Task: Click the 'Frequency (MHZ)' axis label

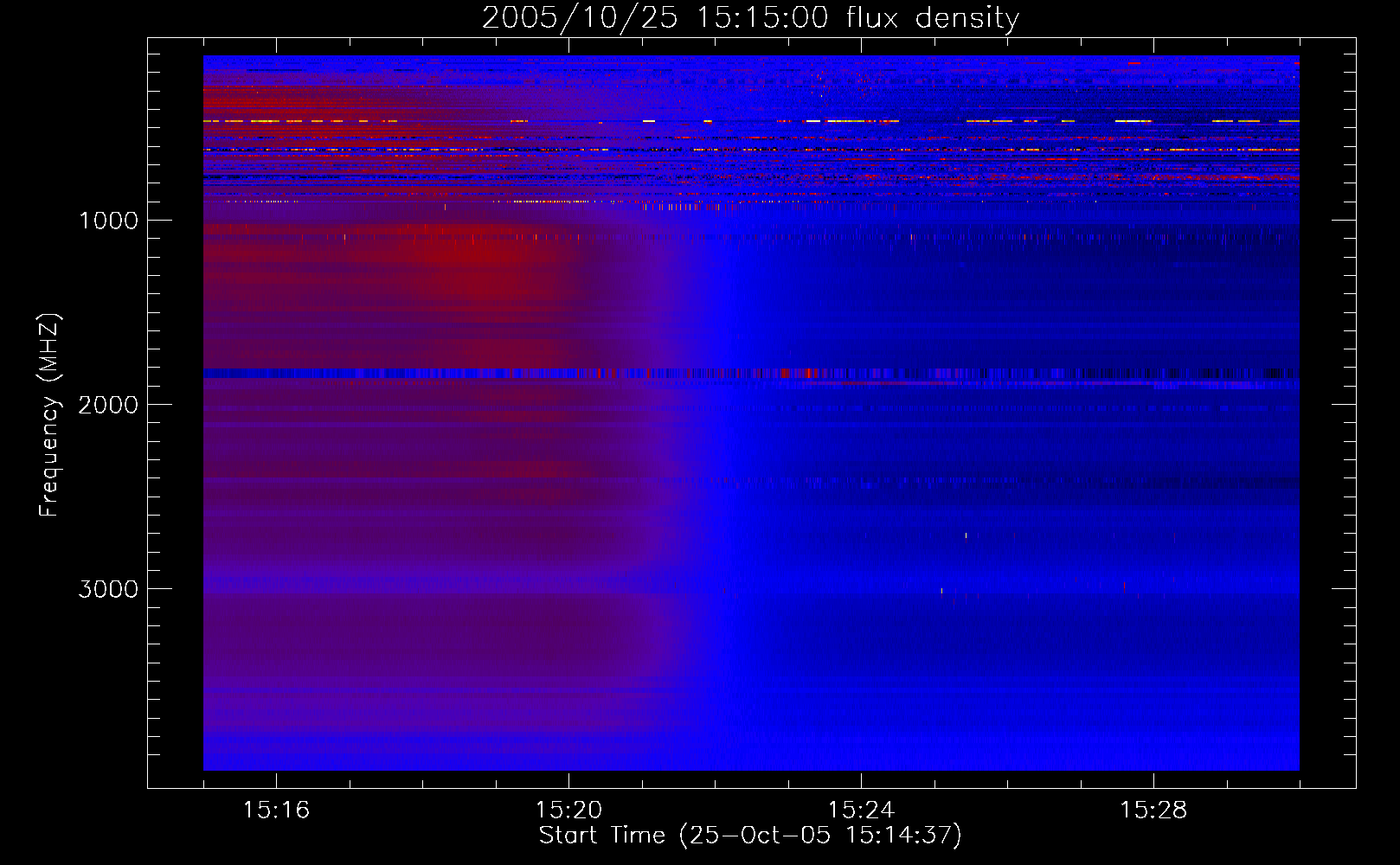Action: coord(49,415)
